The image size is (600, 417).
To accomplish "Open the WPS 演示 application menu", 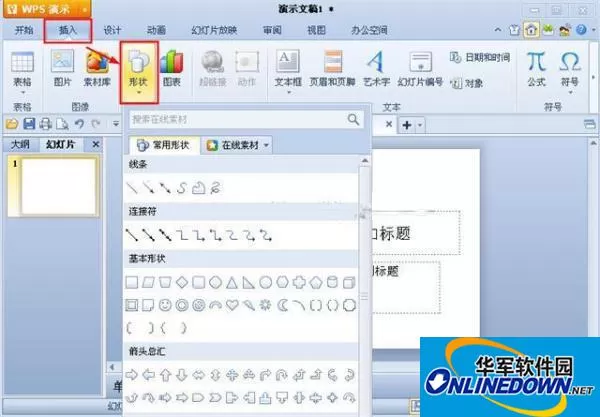I will tap(47, 9).
